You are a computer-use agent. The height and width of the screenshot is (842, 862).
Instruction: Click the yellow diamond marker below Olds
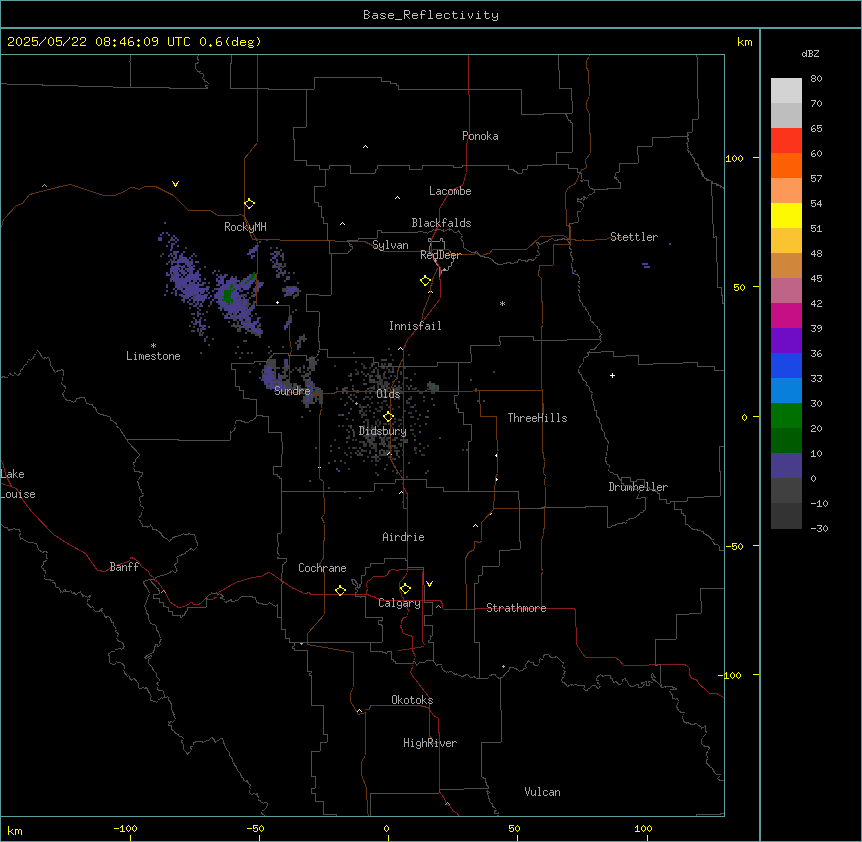pos(389,417)
